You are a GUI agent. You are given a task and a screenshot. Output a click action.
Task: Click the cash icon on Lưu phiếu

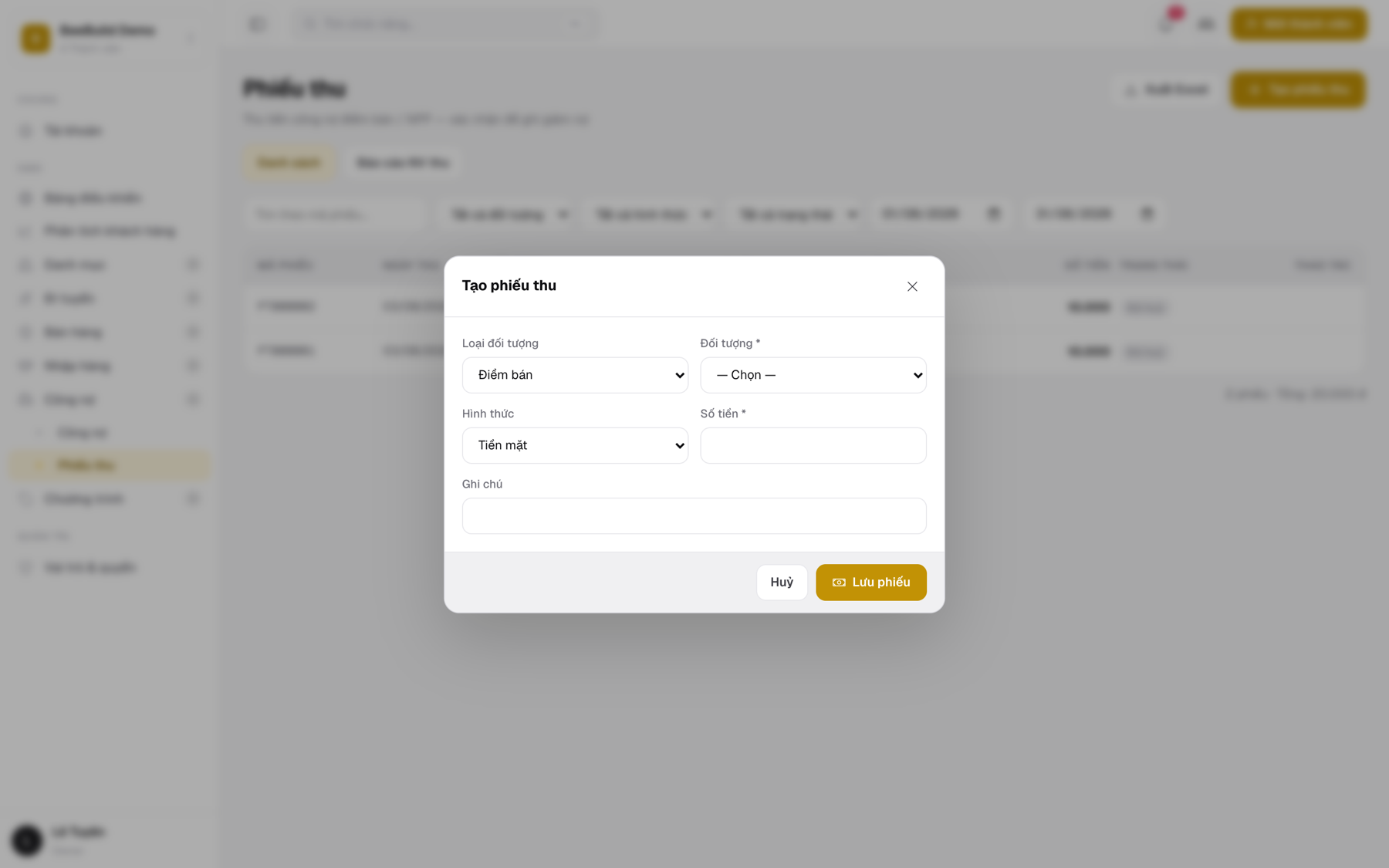pyautogui.click(x=839, y=583)
